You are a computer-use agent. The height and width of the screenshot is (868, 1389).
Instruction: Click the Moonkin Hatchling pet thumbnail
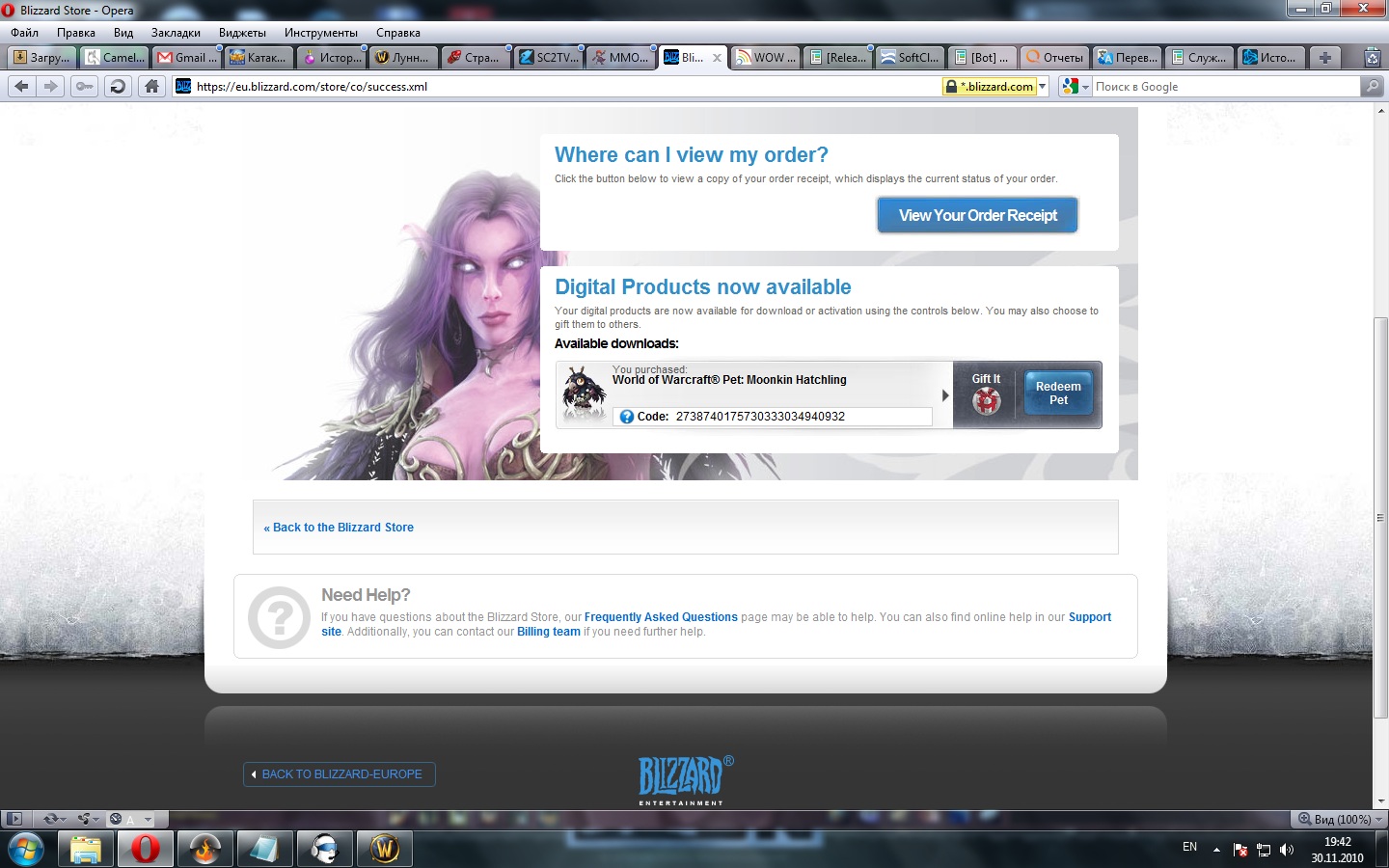(584, 393)
